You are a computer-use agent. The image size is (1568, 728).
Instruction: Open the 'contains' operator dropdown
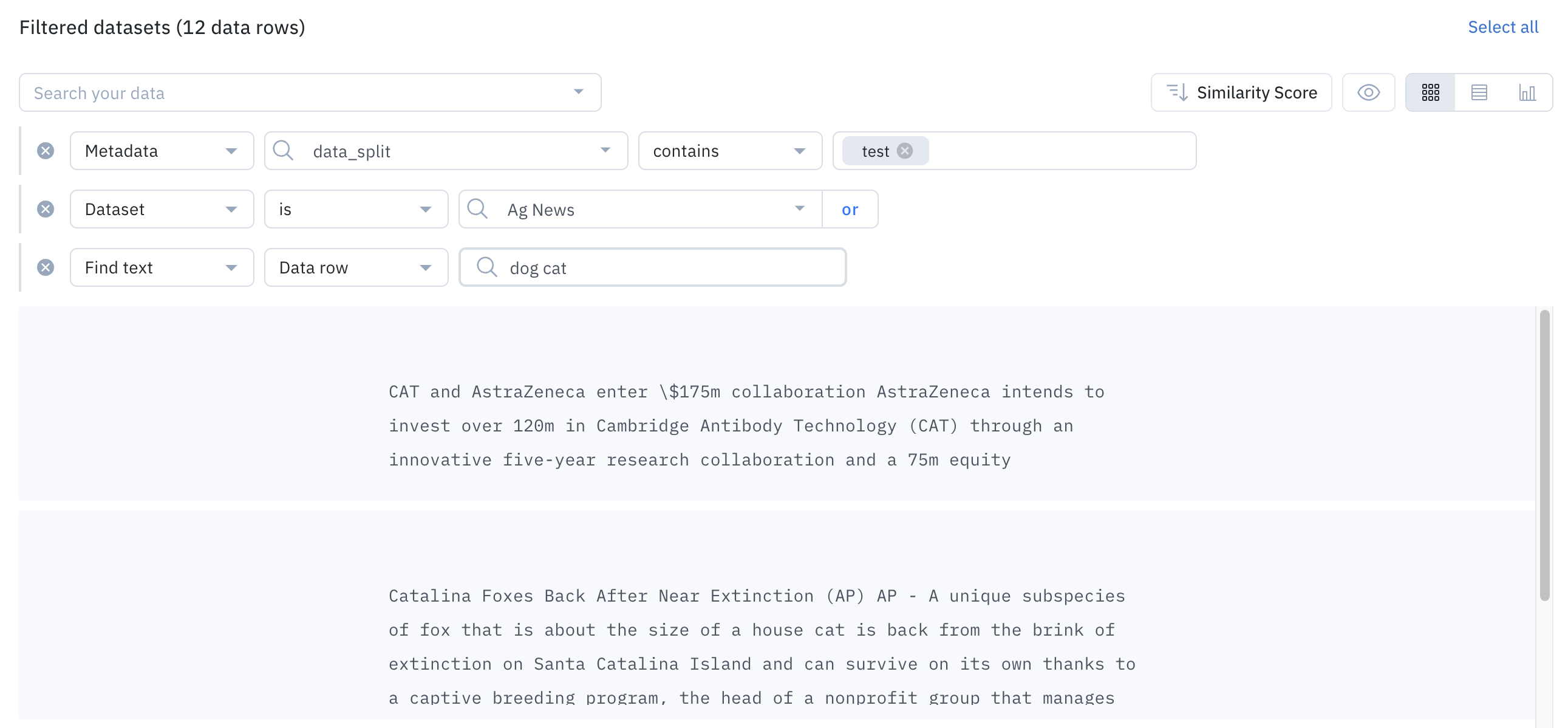click(730, 151)
